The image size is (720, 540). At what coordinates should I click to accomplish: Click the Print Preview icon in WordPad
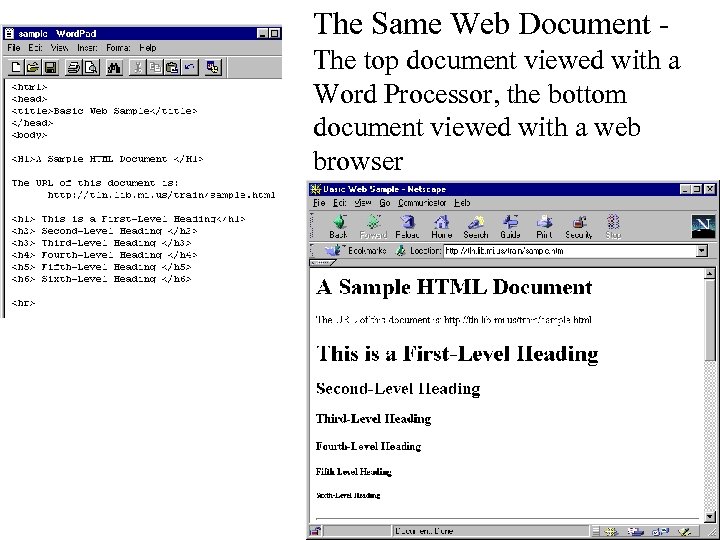click(x=91, y=68)
